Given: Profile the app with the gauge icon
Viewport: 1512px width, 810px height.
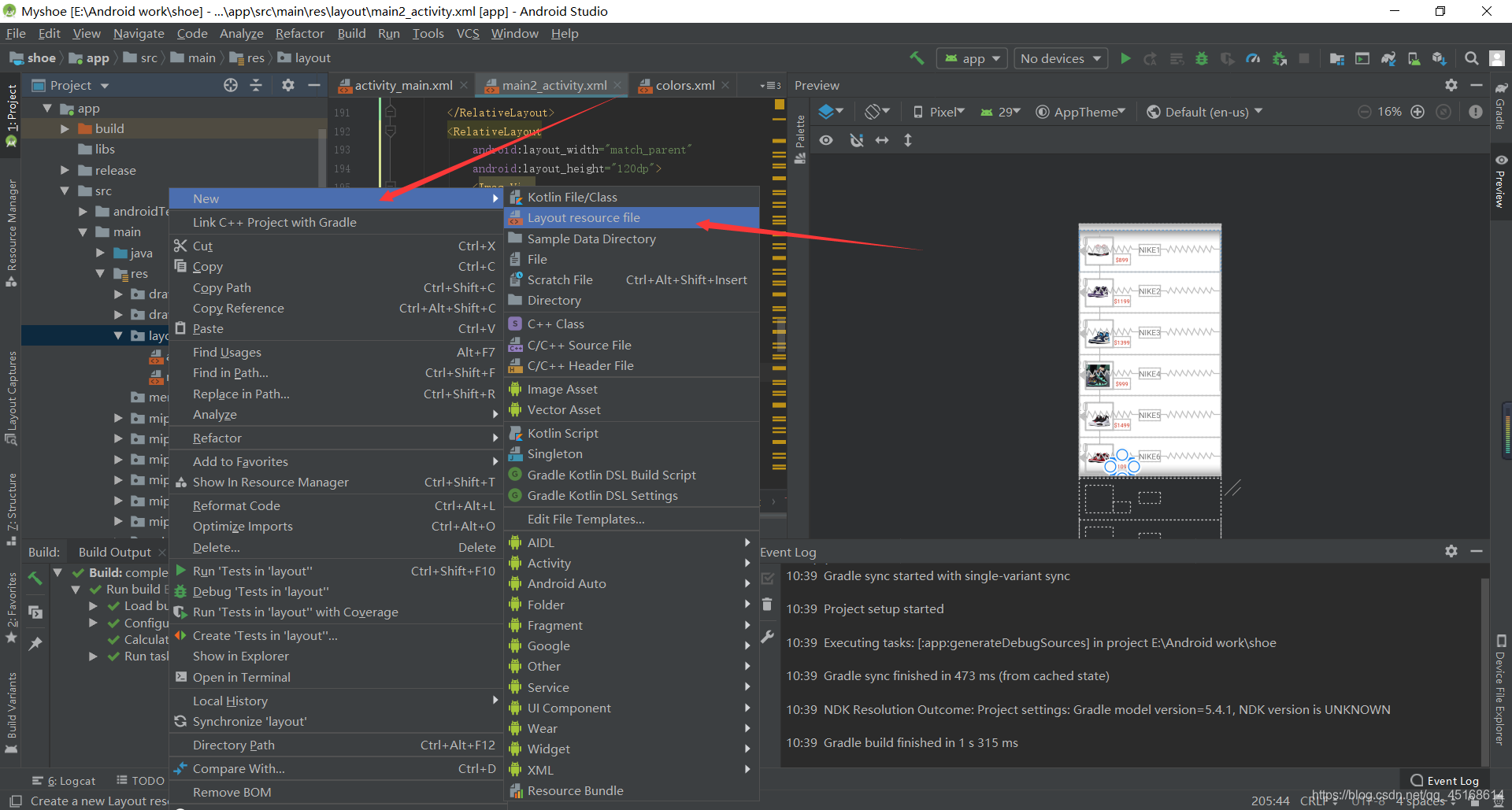Looking at the screenshot, I should [x=1253, y=58].
